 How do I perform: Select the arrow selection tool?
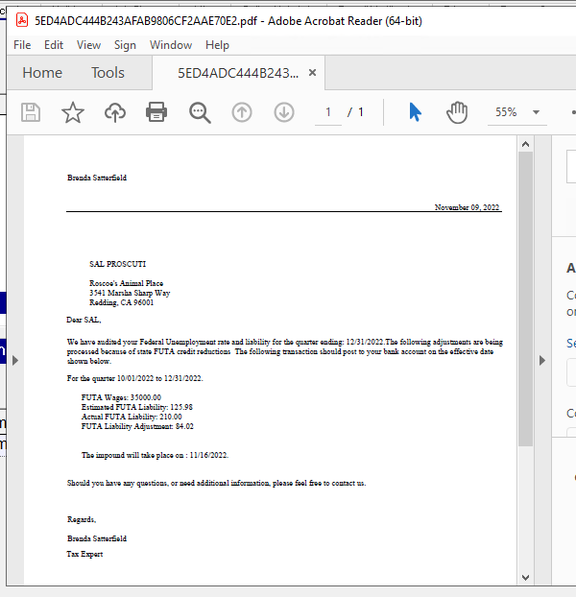pyautogui.click(x=415, y=112)
